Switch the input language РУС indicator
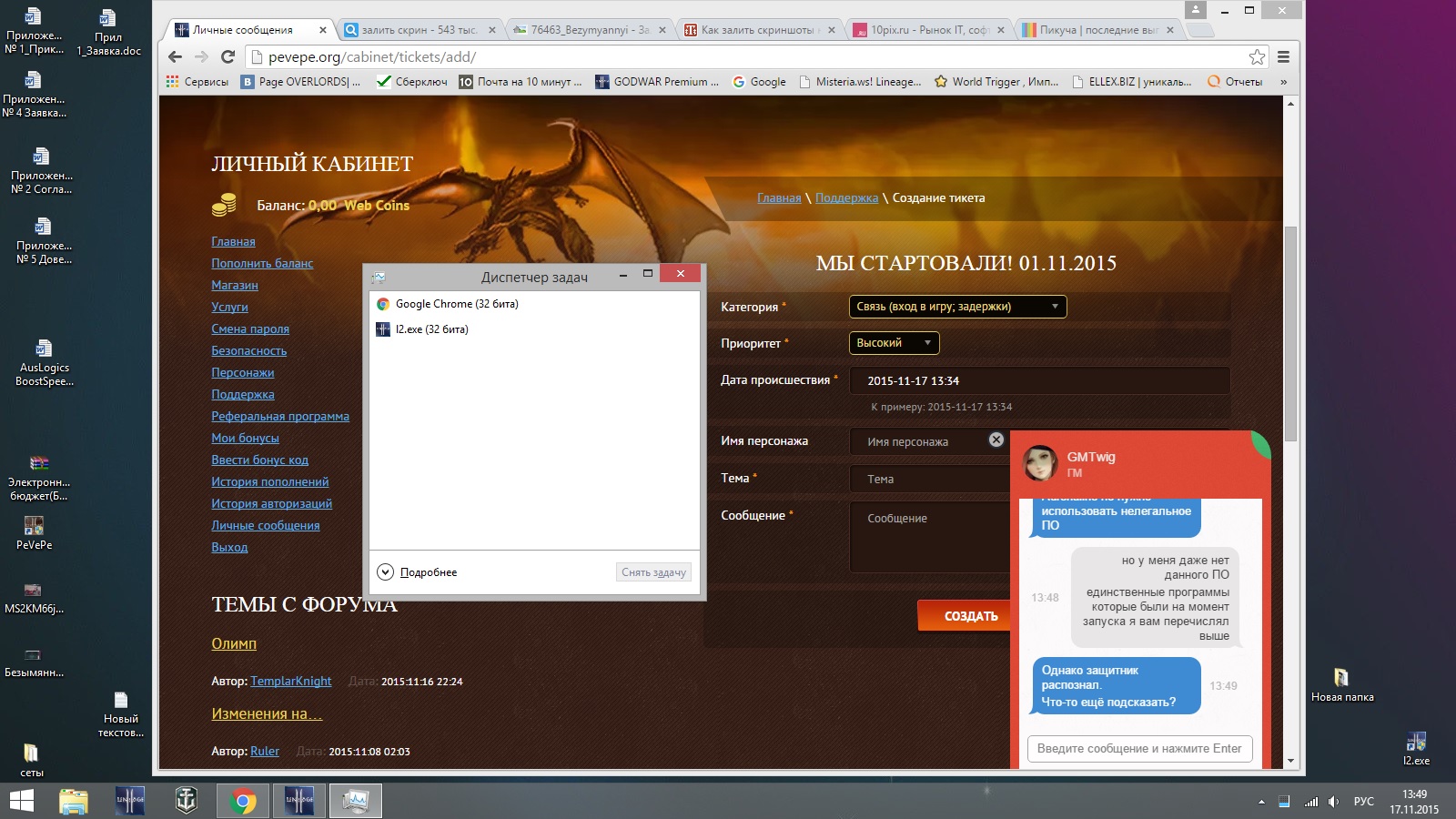 (1364, 802)
